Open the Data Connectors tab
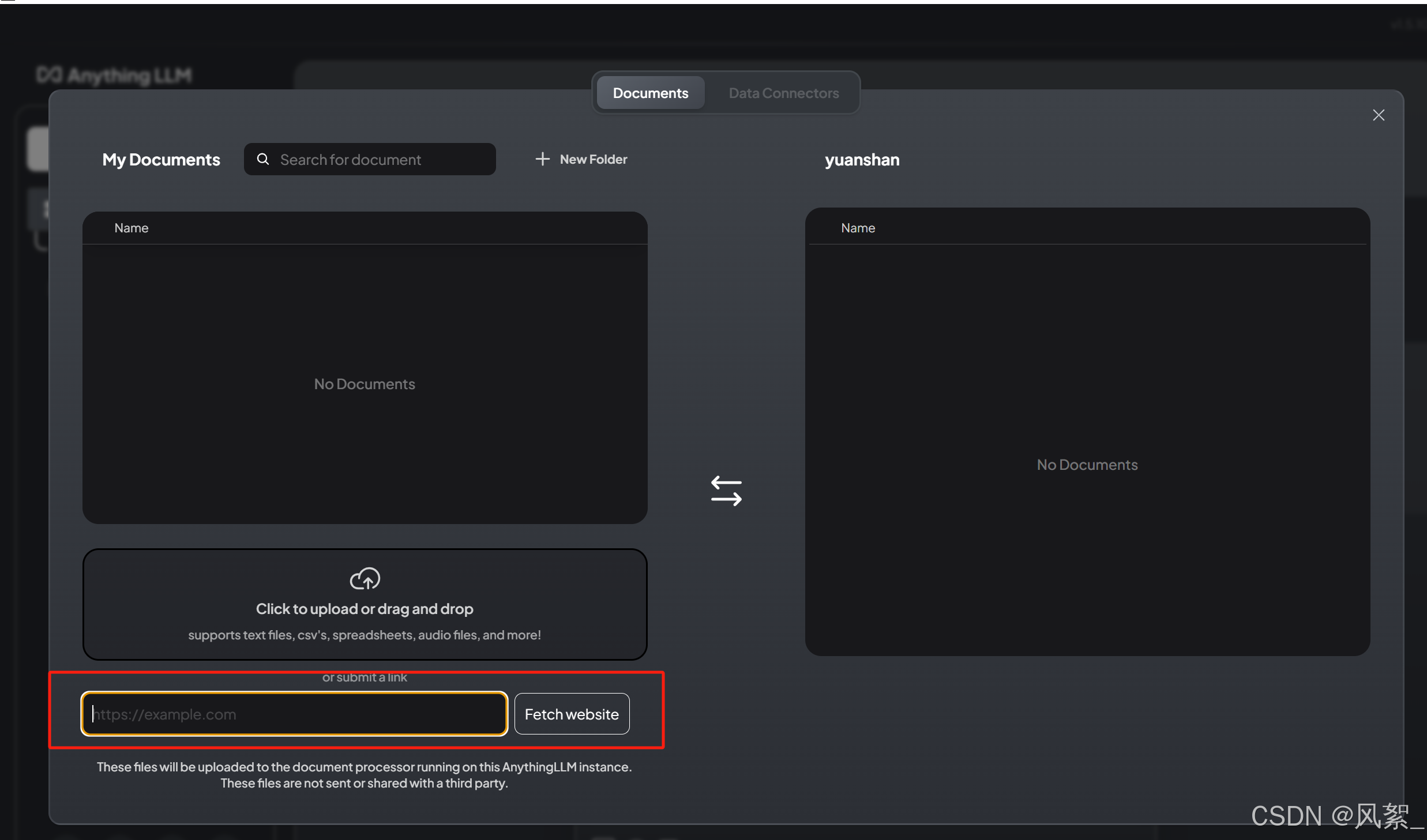1427x840 pixels. tap(783, 93)
